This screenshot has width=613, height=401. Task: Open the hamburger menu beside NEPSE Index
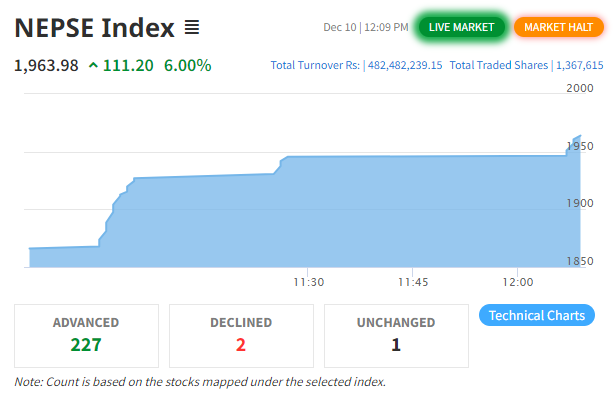coord(192,27)
